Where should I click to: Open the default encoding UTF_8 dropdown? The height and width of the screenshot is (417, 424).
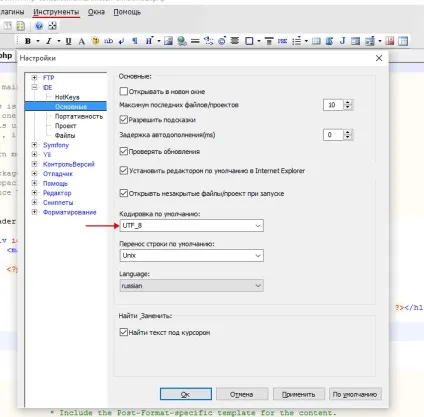[x=191, y=226]
